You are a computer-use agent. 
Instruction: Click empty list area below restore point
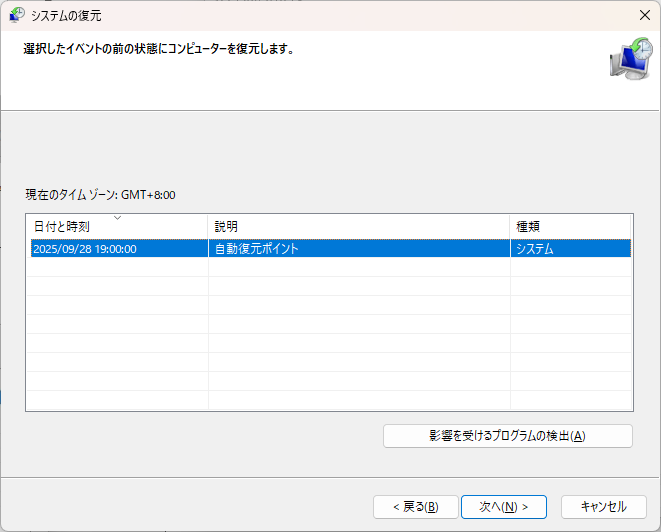(x=330, y=340)
